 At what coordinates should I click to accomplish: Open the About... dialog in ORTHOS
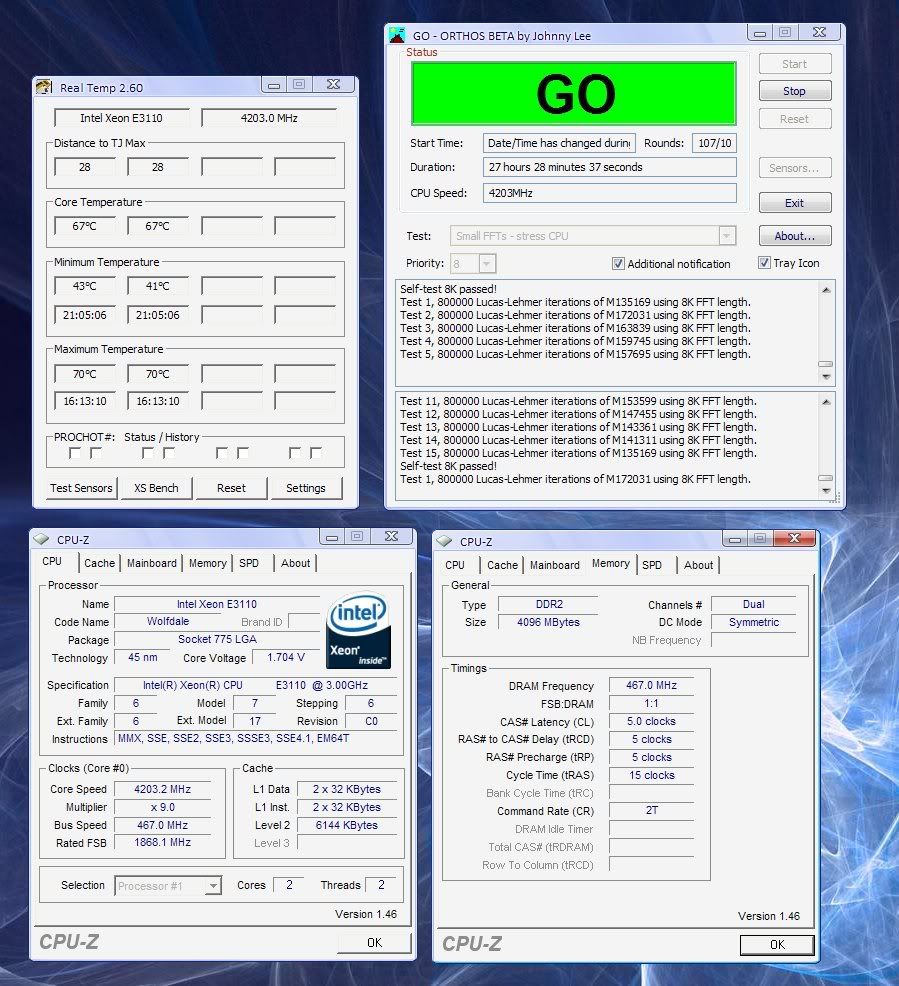[x=795, y=236]
